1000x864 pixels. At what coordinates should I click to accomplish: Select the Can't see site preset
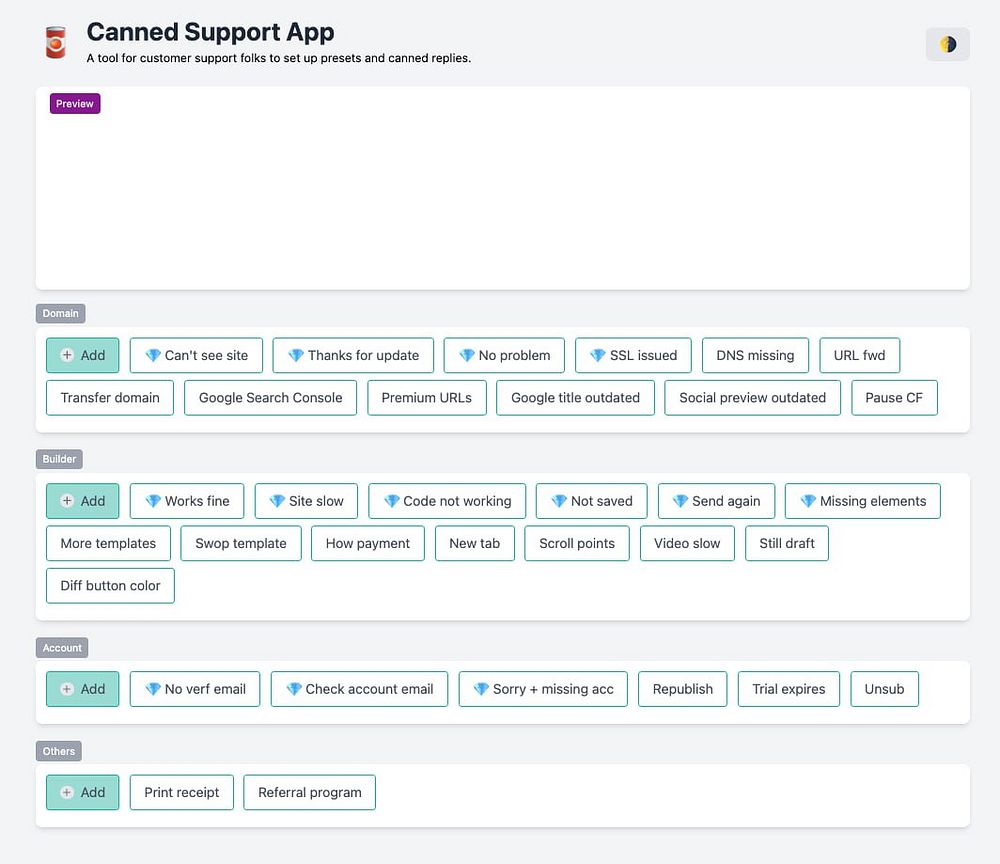click(x=196, y=355)
